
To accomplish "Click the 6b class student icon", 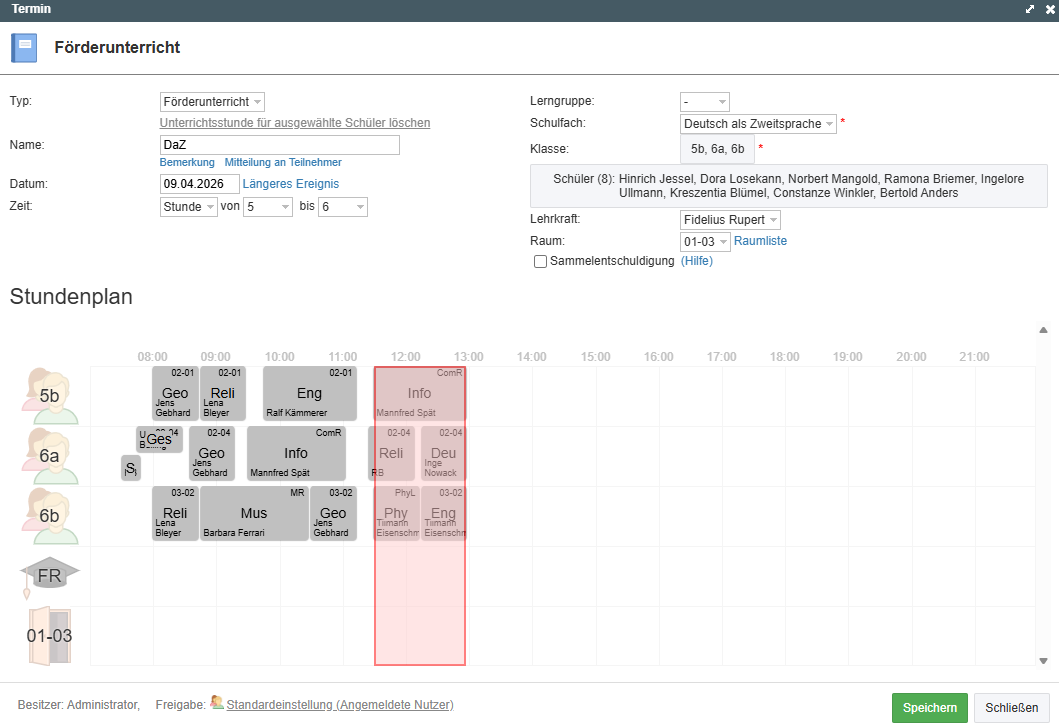I will click(49, 516).
